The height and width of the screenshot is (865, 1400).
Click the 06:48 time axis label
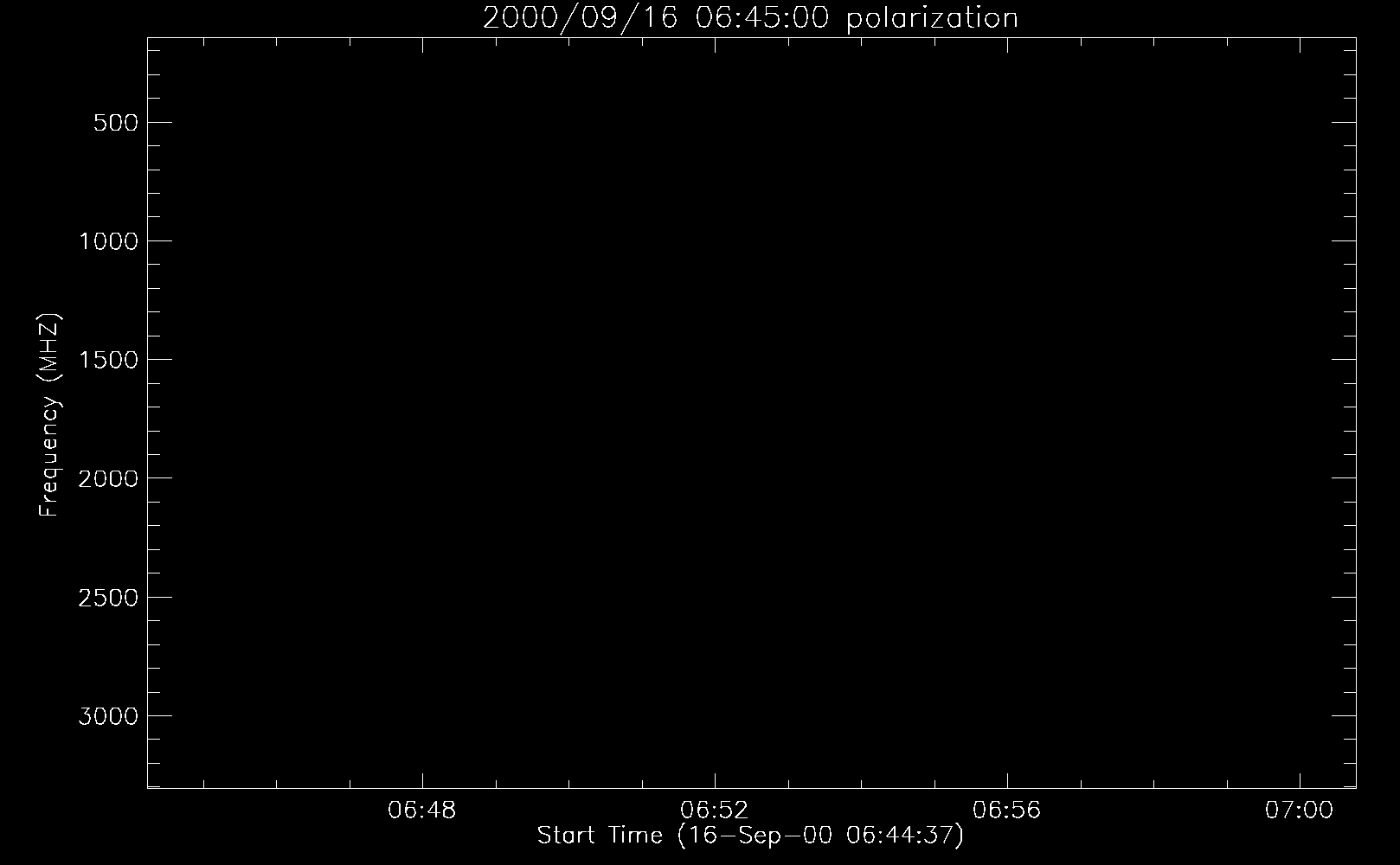tap(422, 811)
